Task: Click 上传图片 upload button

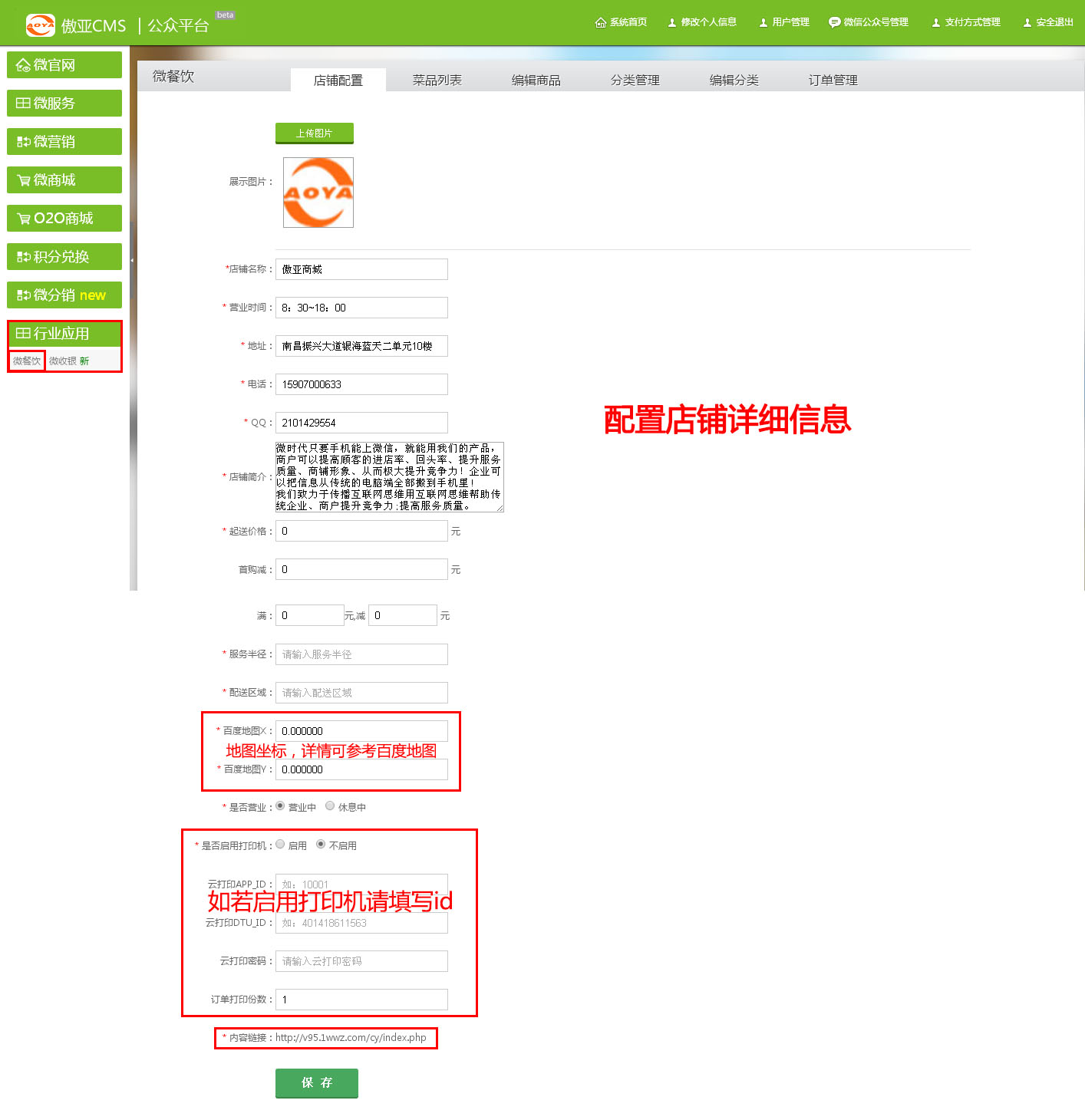Action: tap(315, 133)
